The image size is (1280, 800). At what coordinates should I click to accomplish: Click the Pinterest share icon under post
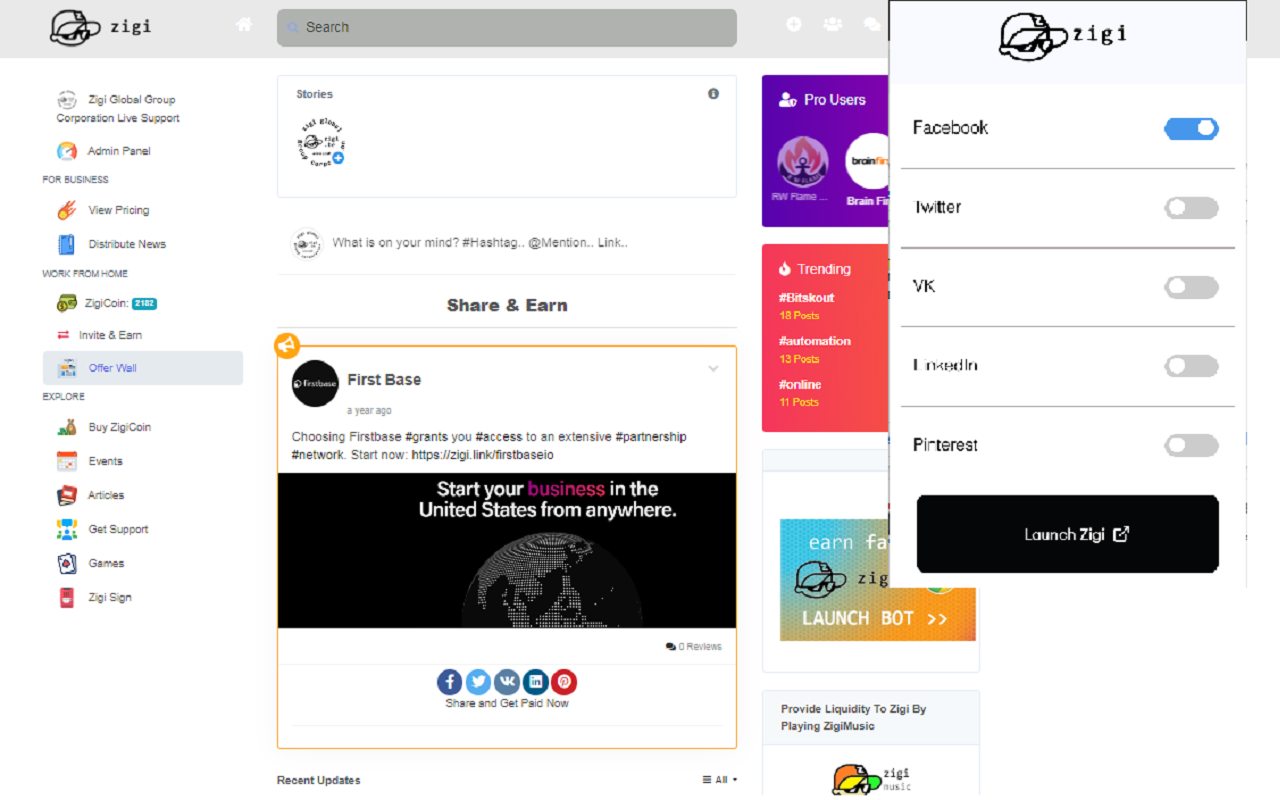click(564, 682)
